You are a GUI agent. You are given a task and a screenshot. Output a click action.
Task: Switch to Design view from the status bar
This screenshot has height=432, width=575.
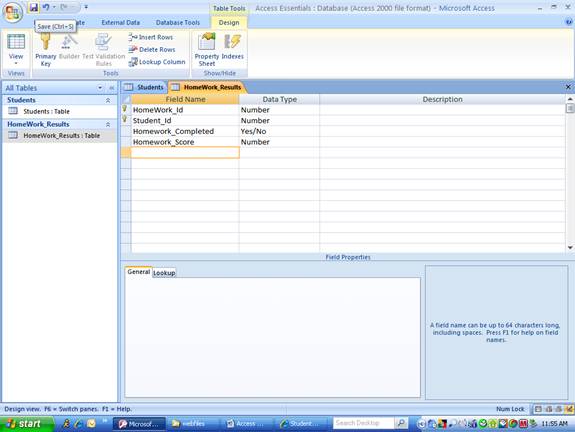click(569, 409)
